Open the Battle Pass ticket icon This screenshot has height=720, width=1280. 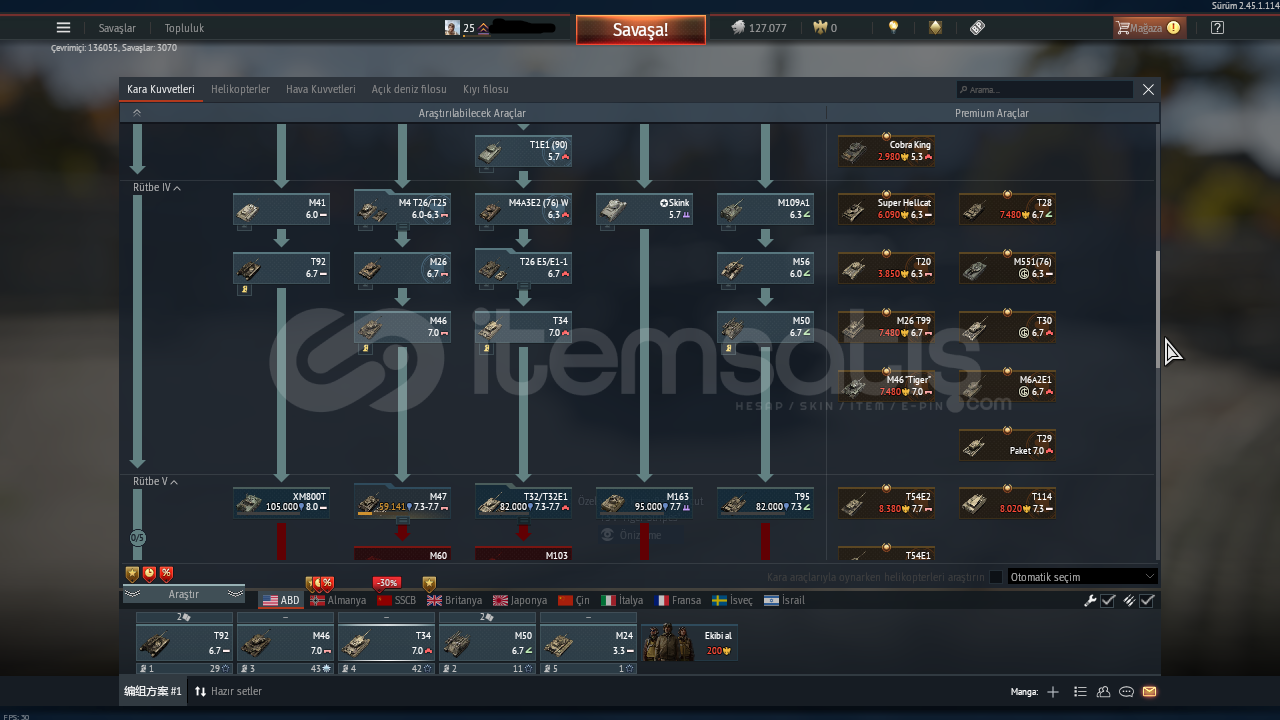(977, 28)
